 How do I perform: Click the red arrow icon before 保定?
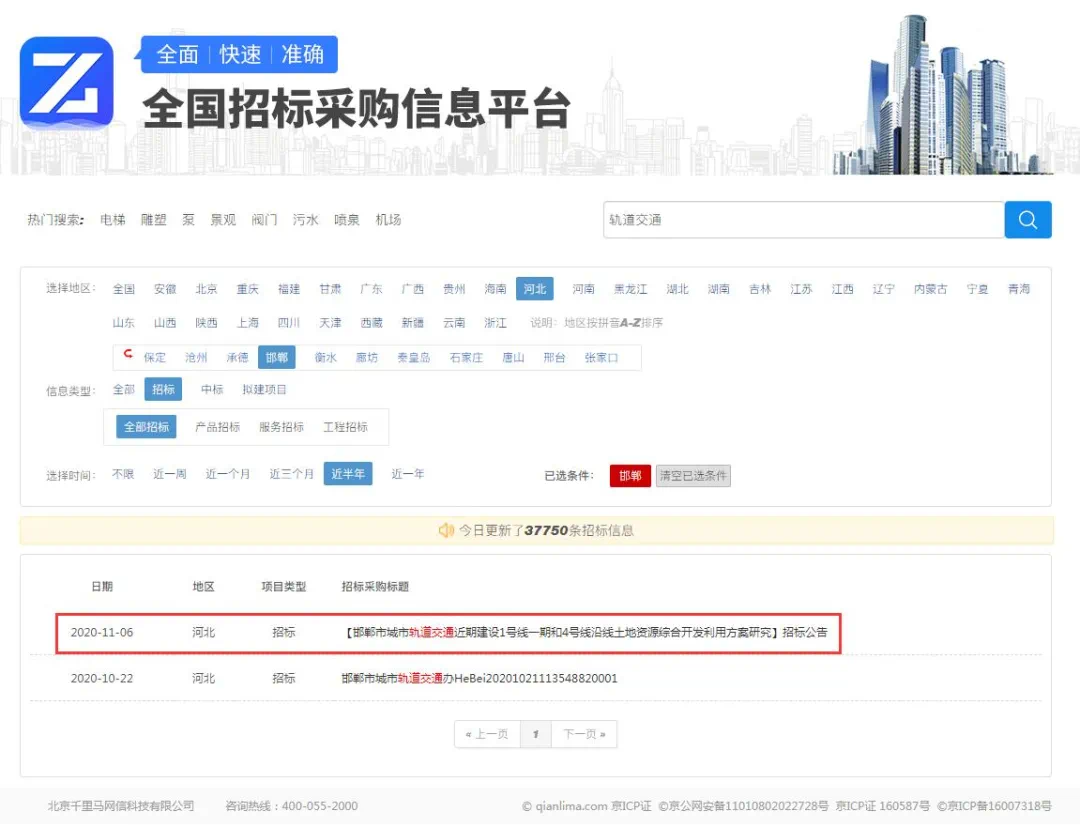tap(128, 355)
